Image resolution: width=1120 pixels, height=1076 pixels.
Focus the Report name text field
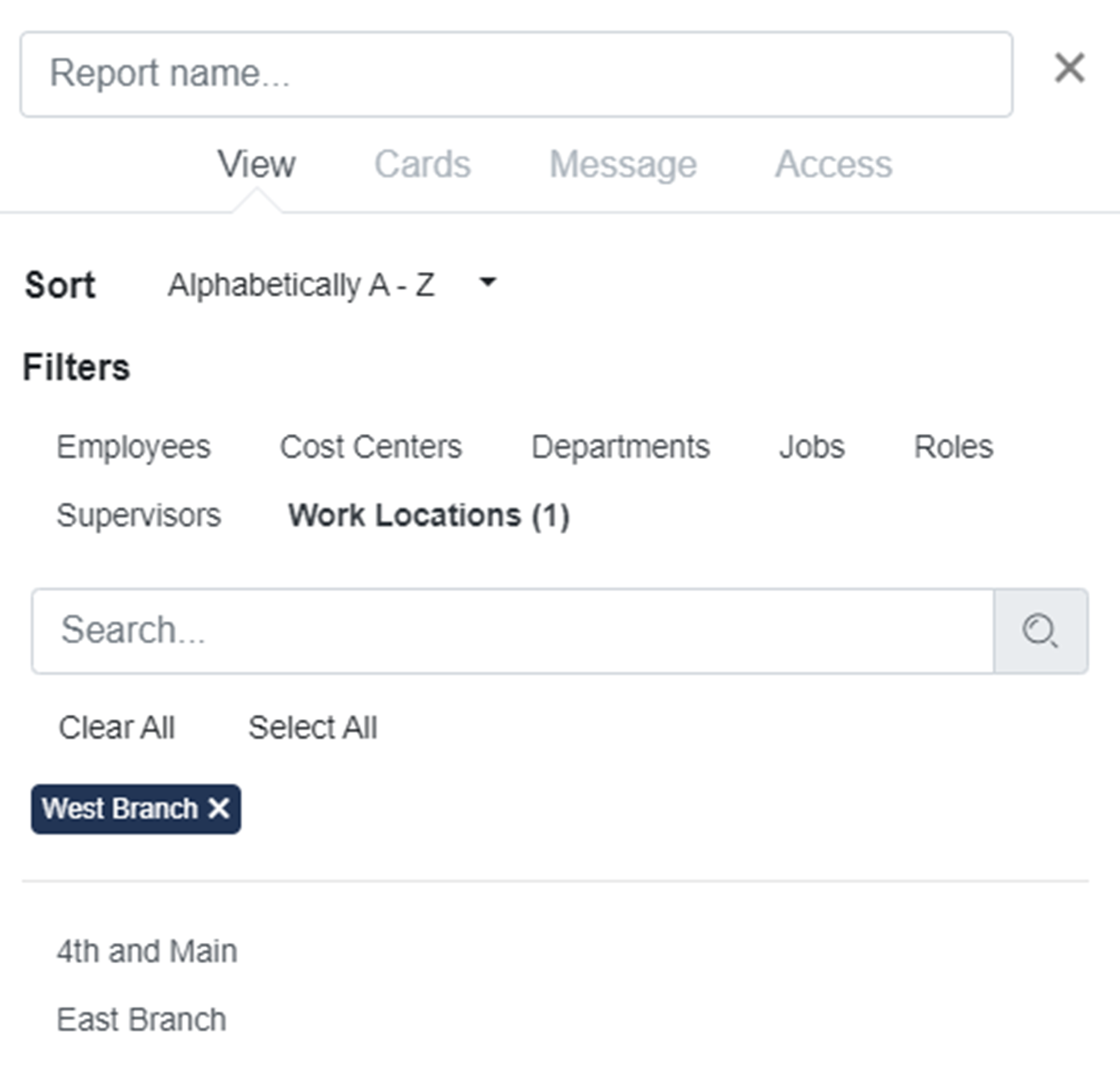coord(516,74)
